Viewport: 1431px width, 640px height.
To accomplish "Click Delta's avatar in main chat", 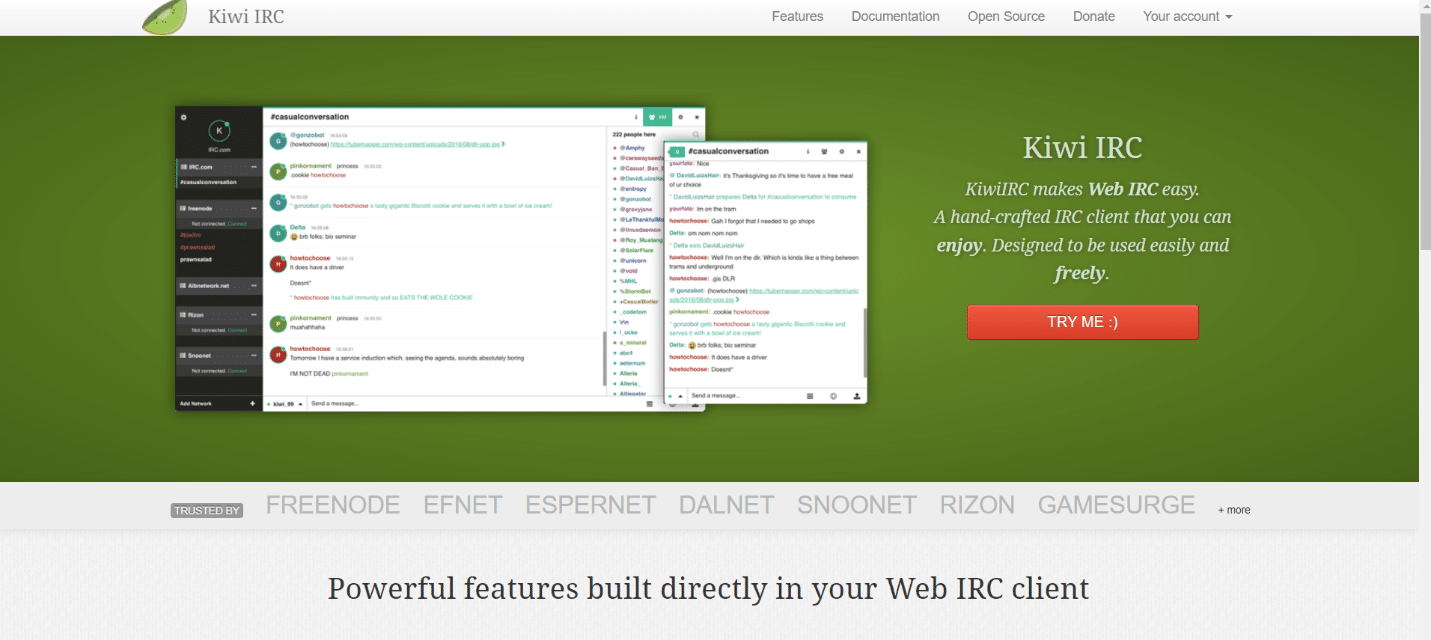I will click(x=278, y=233).
